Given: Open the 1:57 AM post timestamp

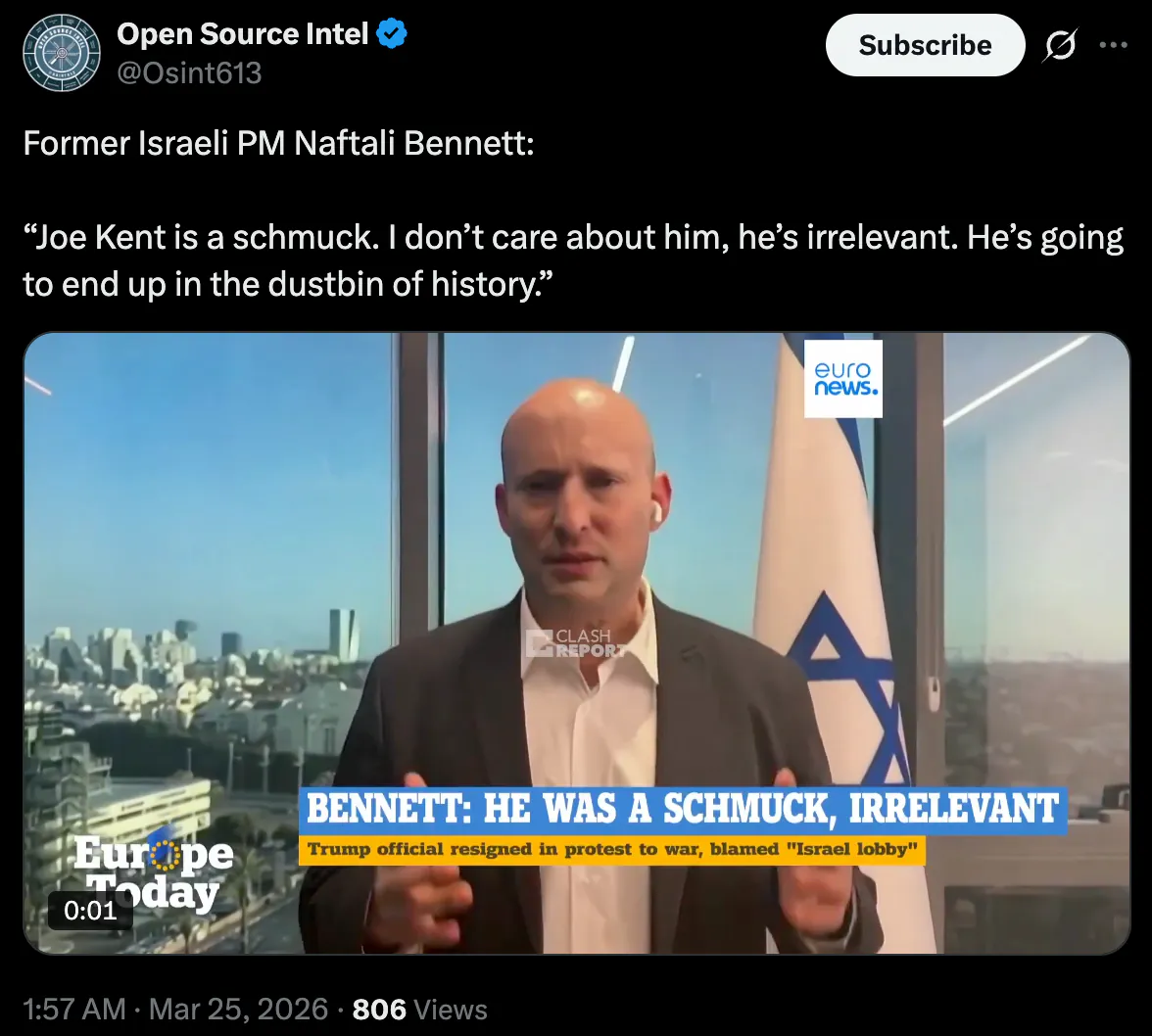Looking at the screenshot, I should coord(74,1010).
